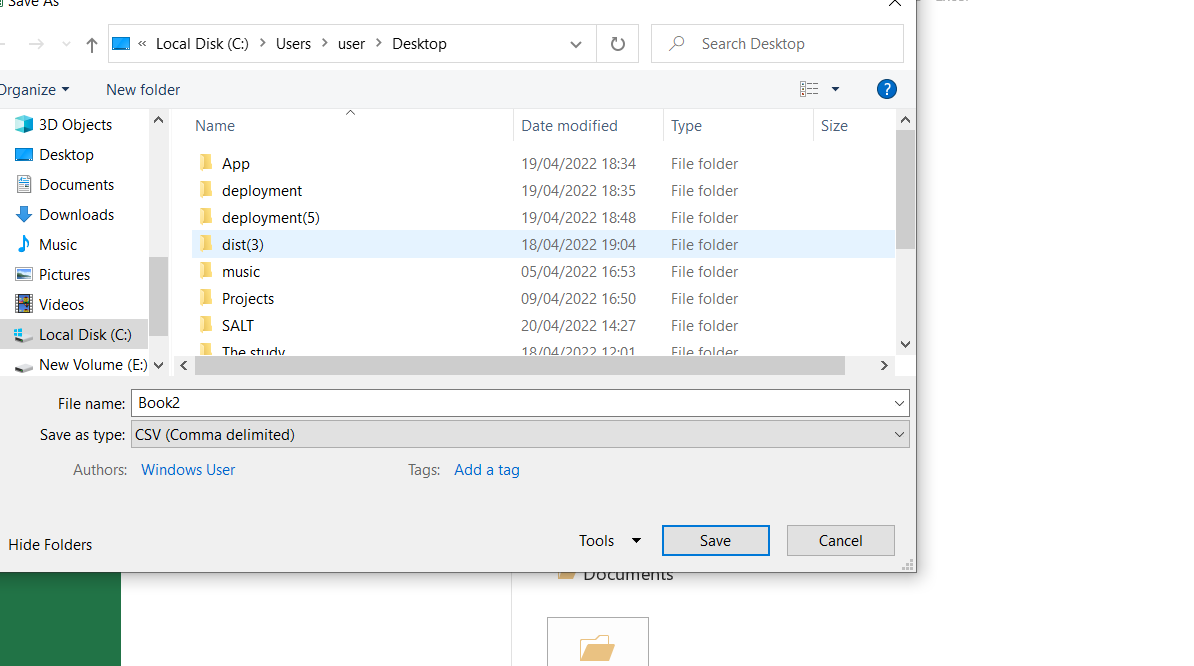Click Add a tag link
Screen dimensions: 1194x666
click(486, 470)
